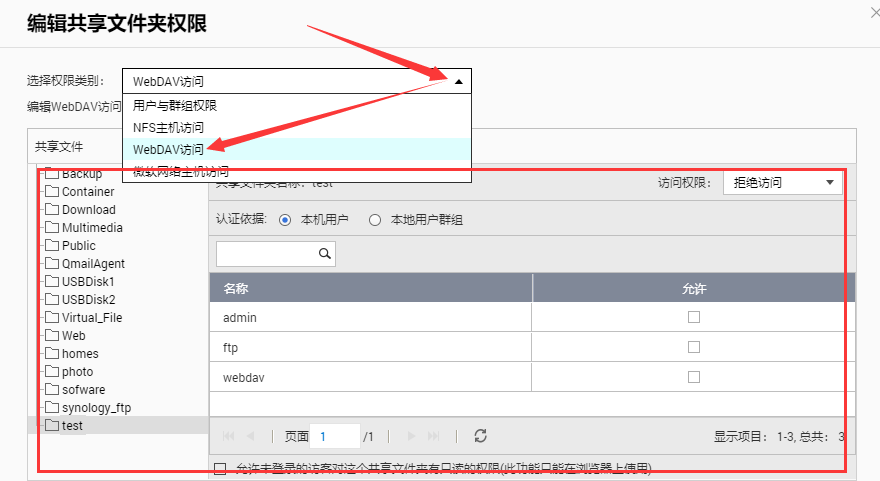
Task: Click the folder icon beside Web
Action: click(52, 335)
